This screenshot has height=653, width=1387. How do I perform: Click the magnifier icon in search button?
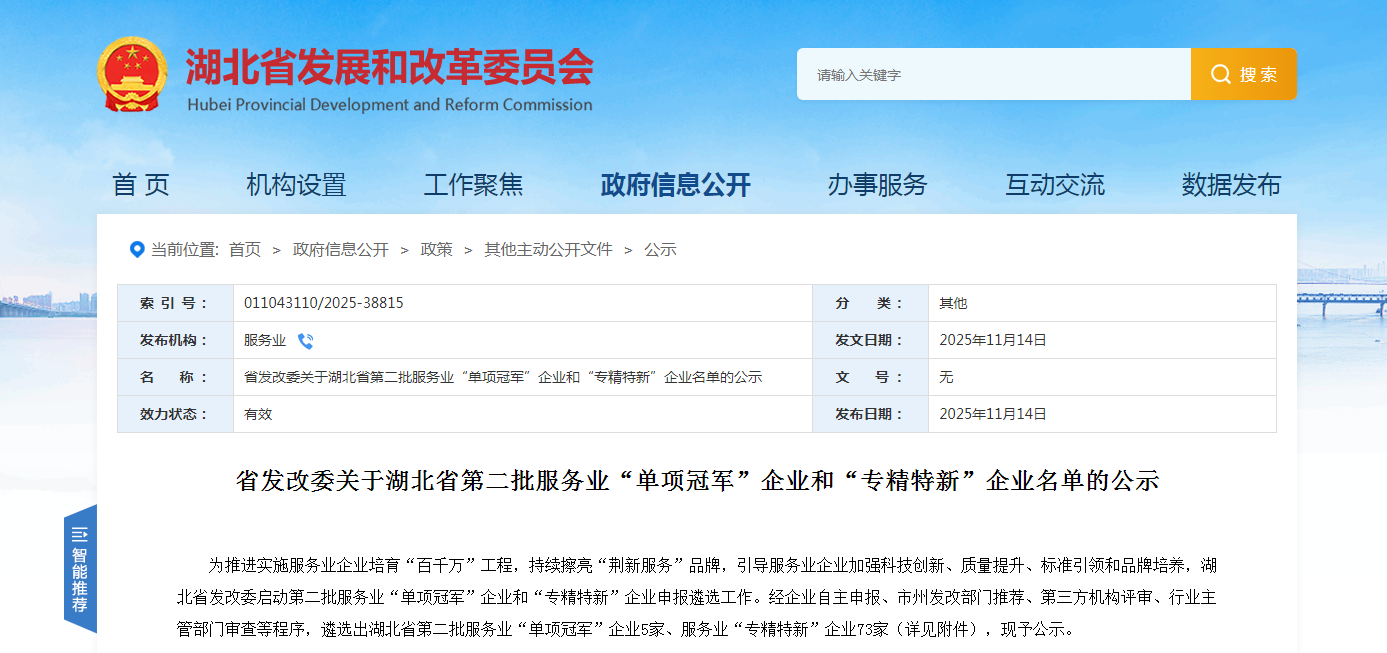1220,74
